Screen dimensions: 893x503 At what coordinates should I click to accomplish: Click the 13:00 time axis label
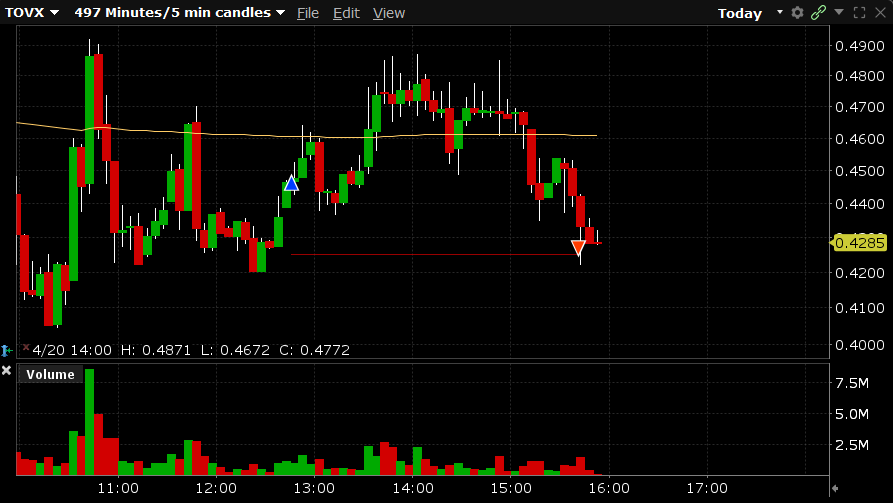pyautogui.click(x=314, y=488)
